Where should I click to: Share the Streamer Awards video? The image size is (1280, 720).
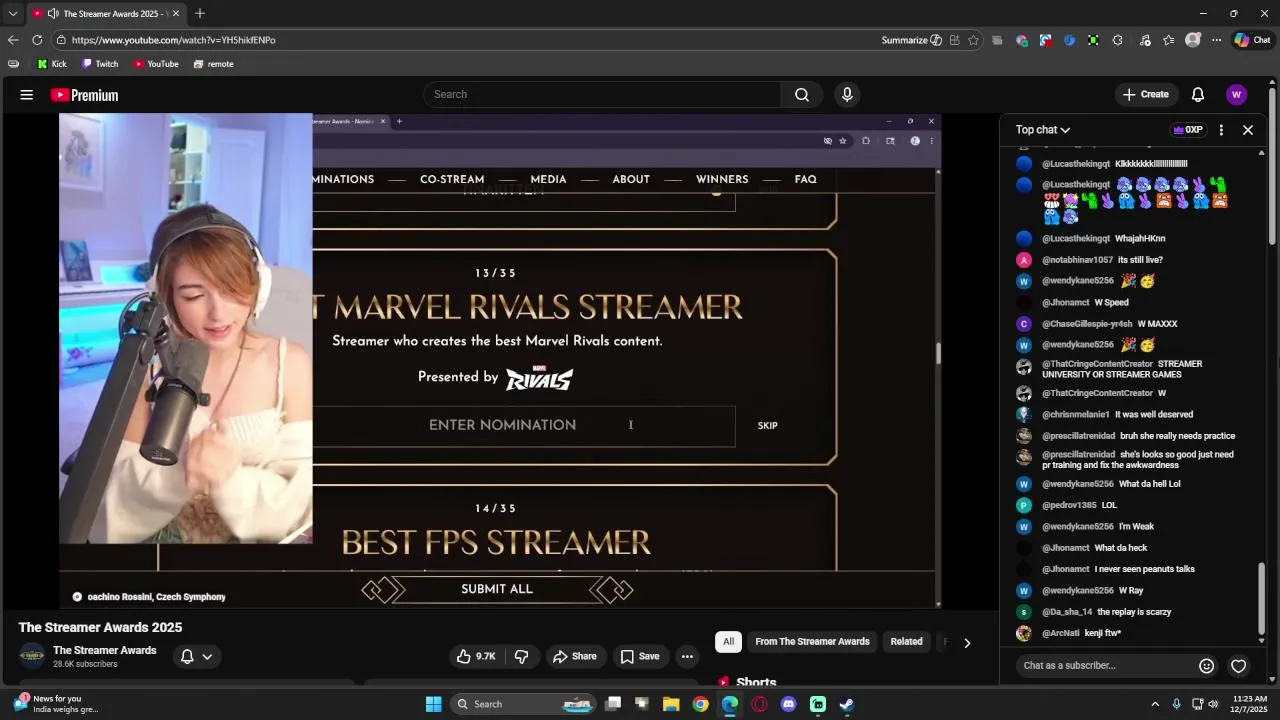(x=574, y=656)
